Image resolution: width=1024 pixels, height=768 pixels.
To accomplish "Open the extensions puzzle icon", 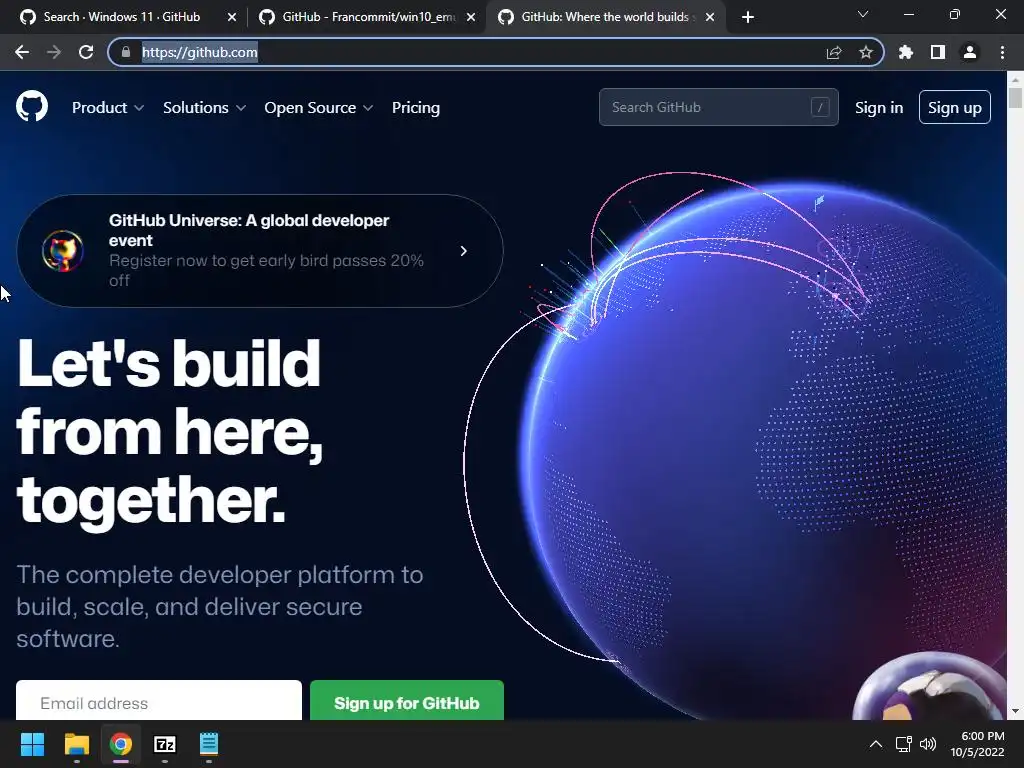I will [x=906, y=52].
